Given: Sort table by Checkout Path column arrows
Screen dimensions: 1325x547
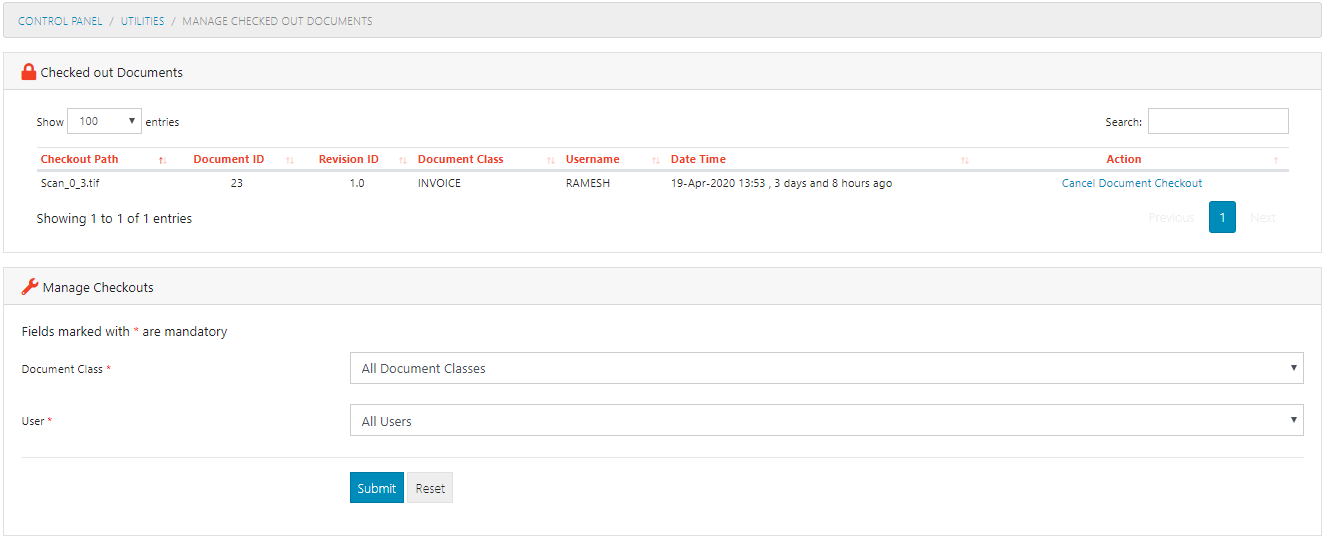Looking at the screenshot, I should pos(162,160).
